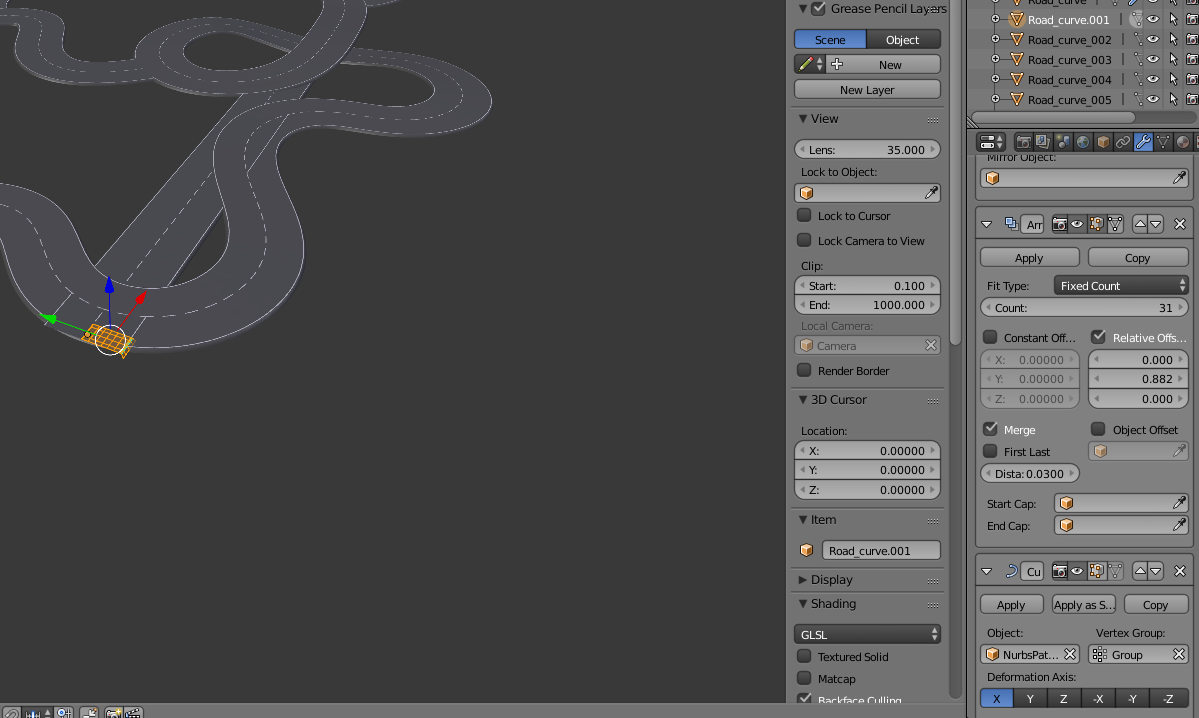The height and width of the screenshot is (718, 1199).
Task: Enable the Textured Solid checkbox
Action: pyautogui.click(x=804, y=656)
